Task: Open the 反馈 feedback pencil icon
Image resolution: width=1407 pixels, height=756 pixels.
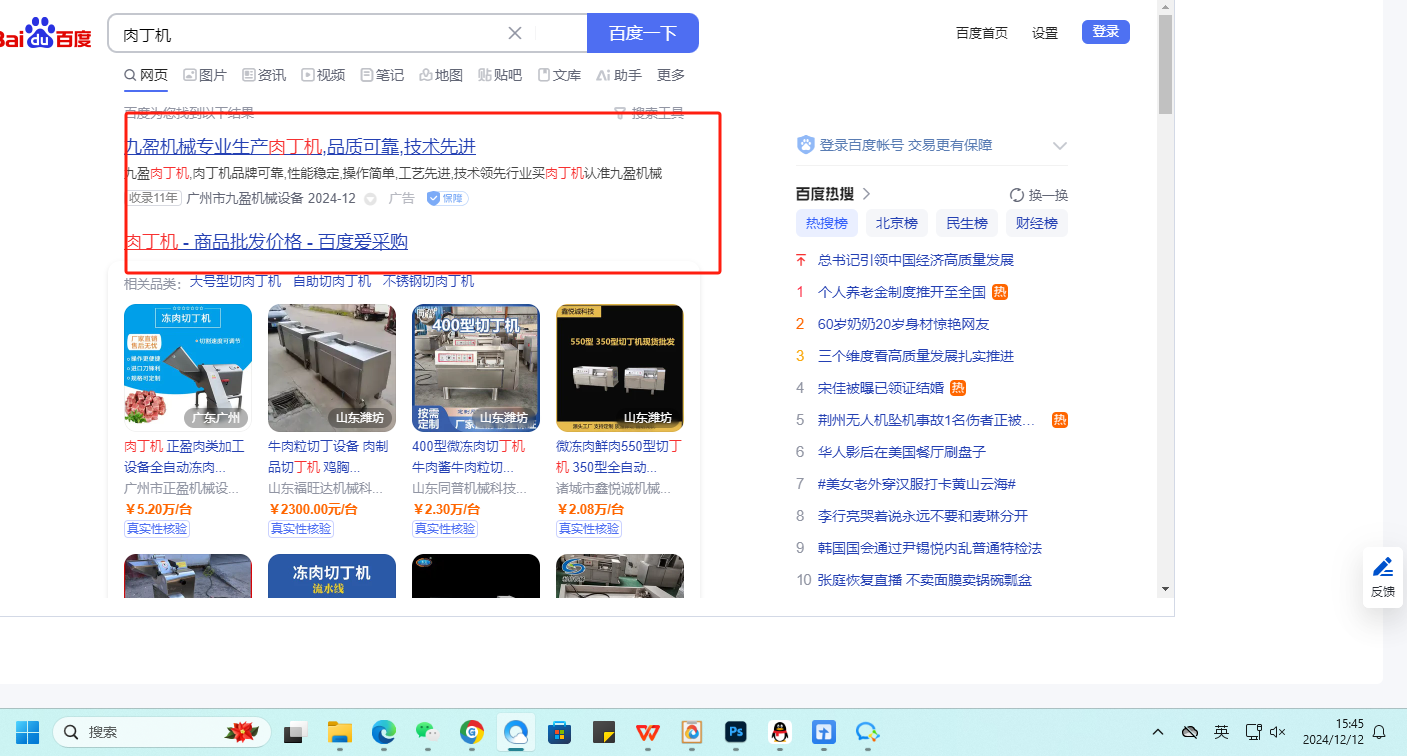Action: click(x=1383, y=568)
